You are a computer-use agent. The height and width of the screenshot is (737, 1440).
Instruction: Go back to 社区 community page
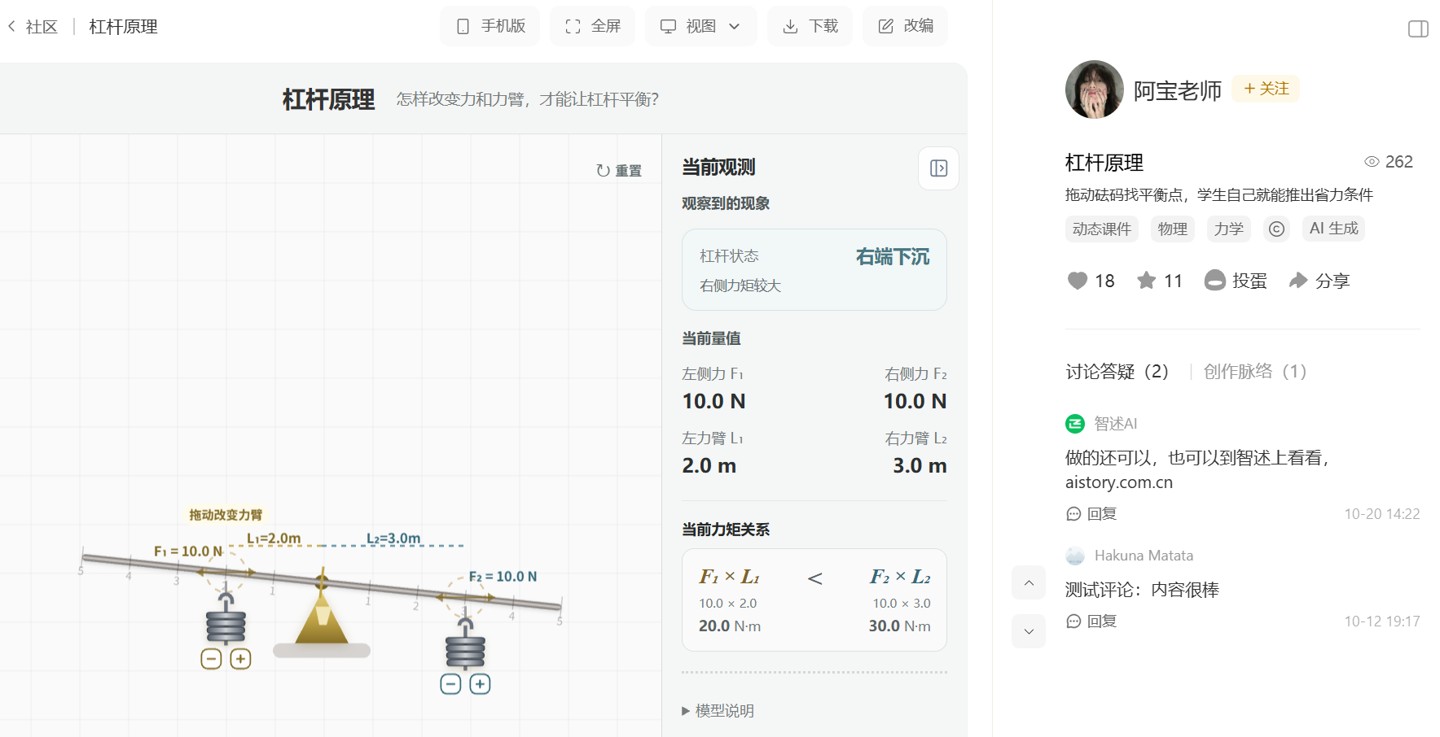(32, 27)
